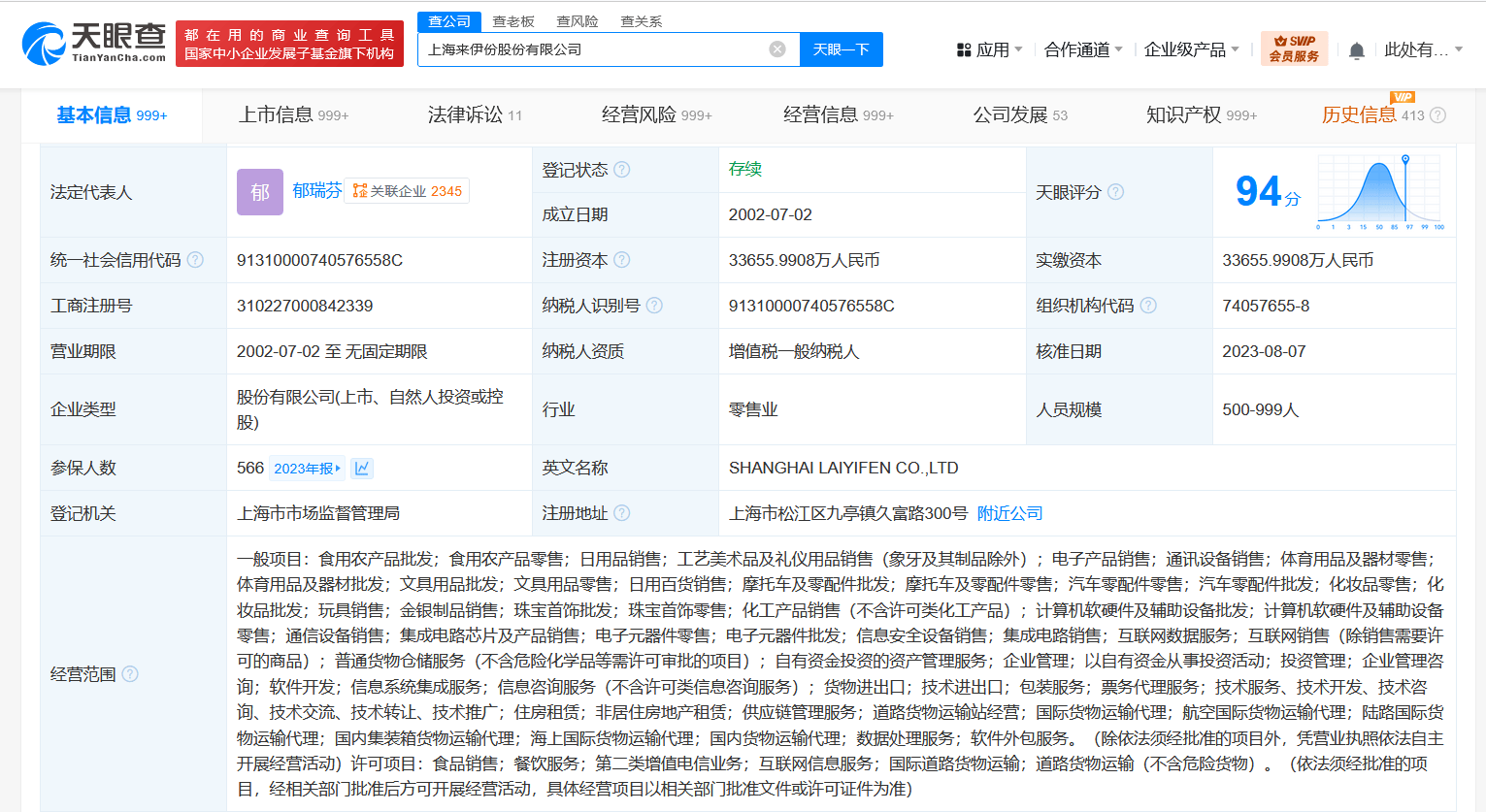Screen dimensions: 1486x812
Task: Open the notification bell
Action: coord(1356,50)
